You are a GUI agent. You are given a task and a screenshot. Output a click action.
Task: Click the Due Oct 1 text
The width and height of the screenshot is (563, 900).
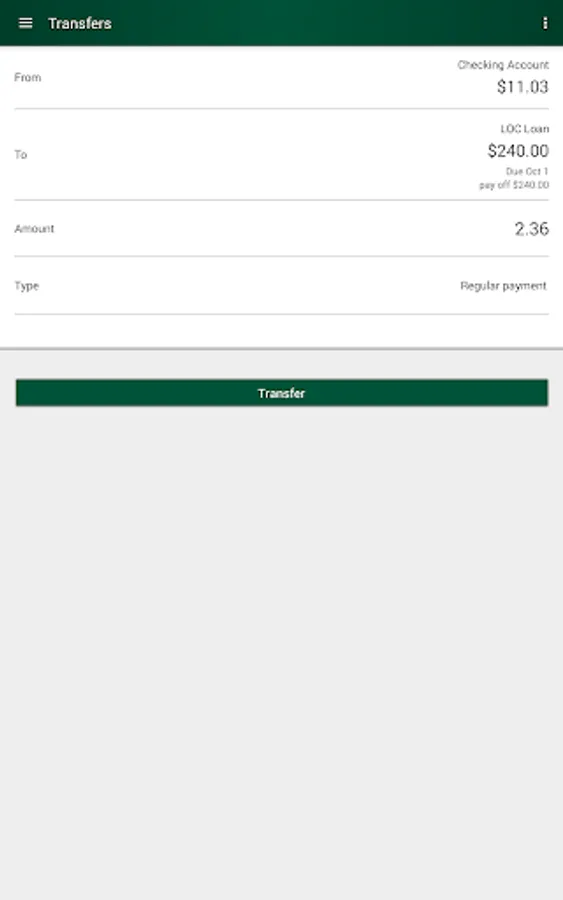(x=527, y=171)
